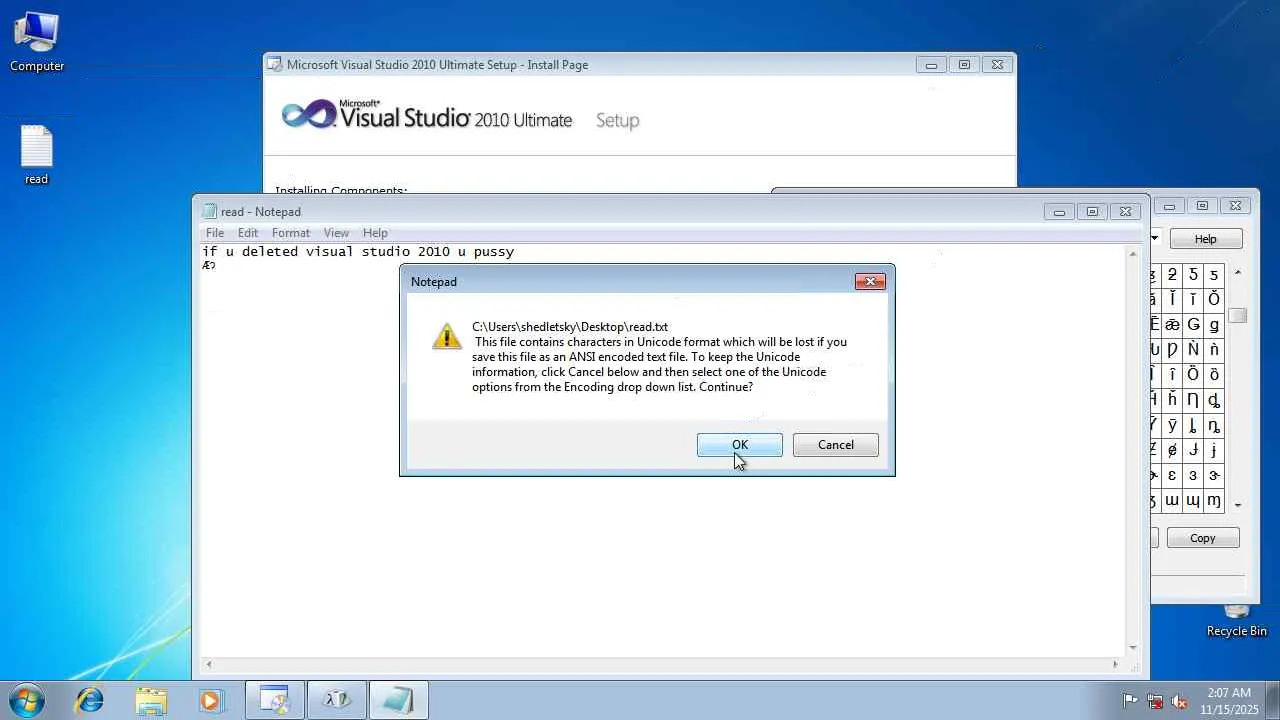This screenshot has width=1280, height=720.
Task: Click the Visual Studio 2010 Ultimate logo
Action: coord(427,116)
